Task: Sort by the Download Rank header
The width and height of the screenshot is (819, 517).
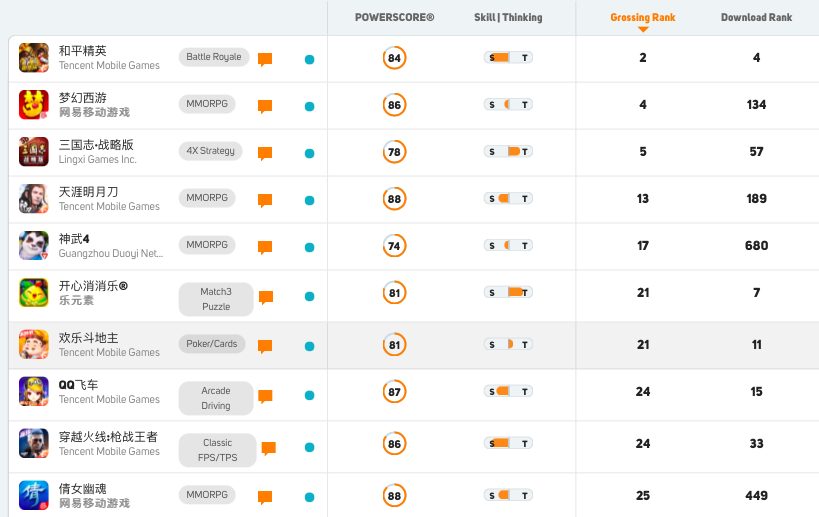Action: point(756,17)
